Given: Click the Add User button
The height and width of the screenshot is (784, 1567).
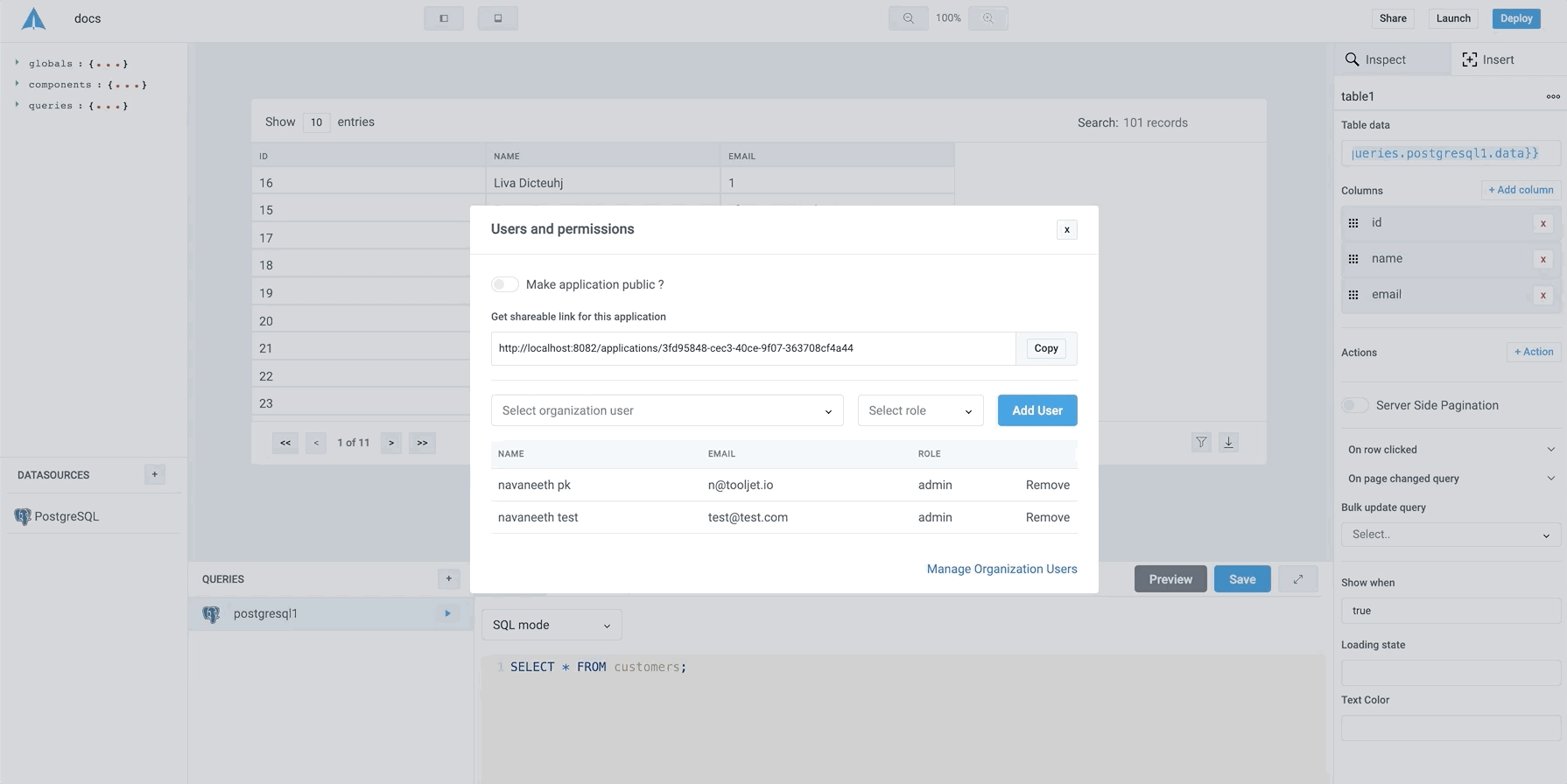Looking at the screenshot, I should [1036, 410].
